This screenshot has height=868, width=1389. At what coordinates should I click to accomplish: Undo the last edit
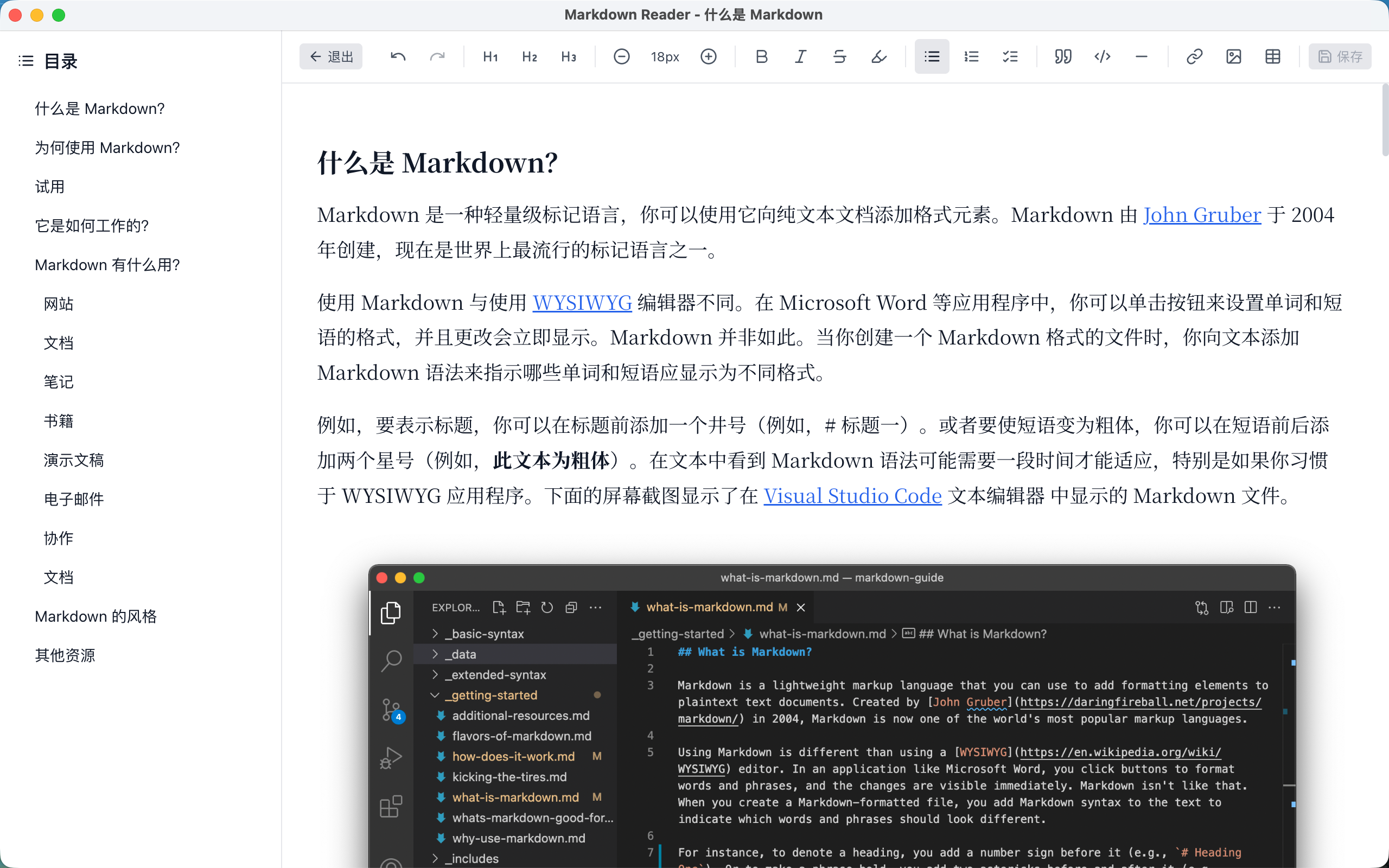(398, 56)
